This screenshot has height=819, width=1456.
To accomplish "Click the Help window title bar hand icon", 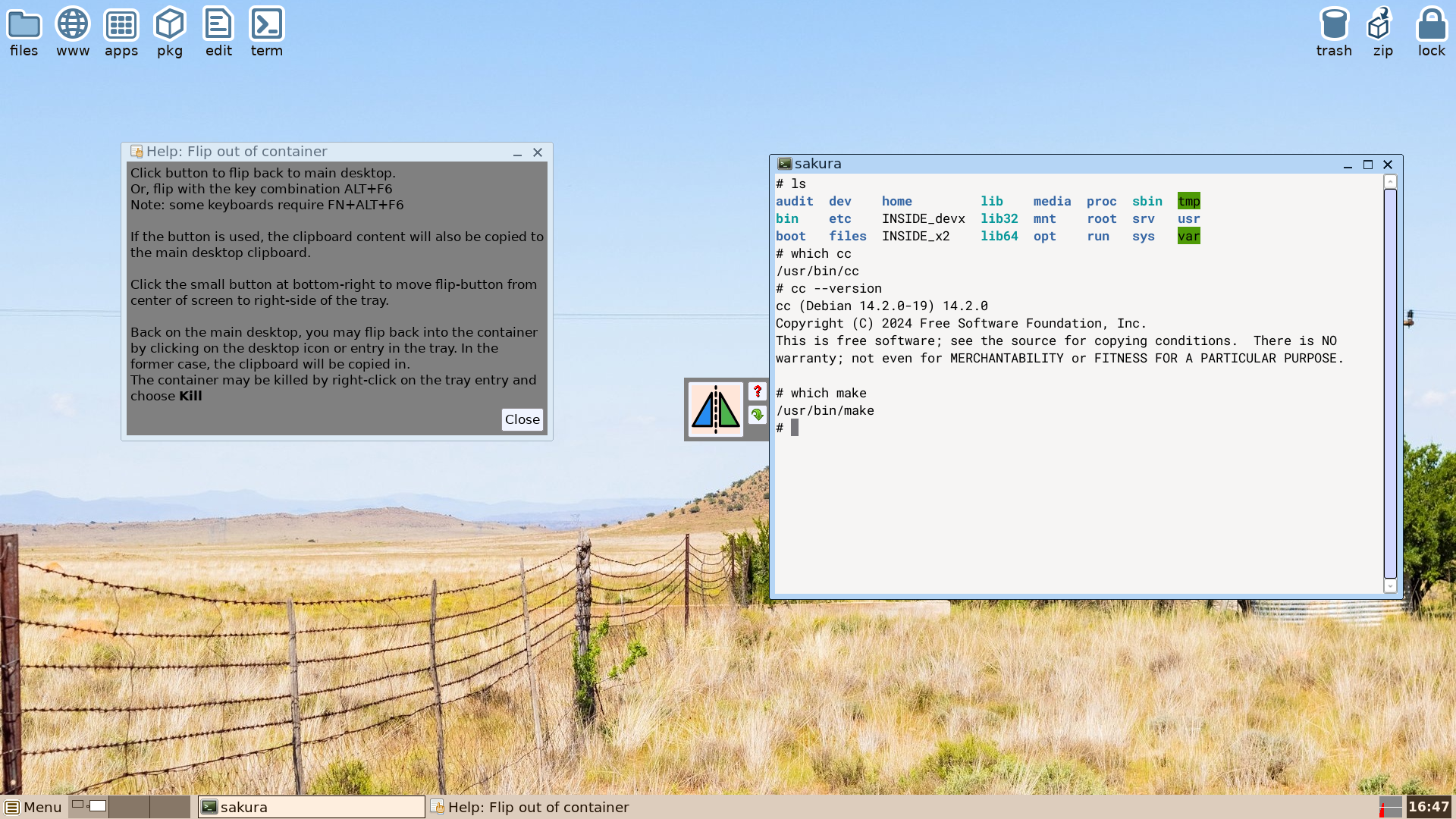I will 136,152.
